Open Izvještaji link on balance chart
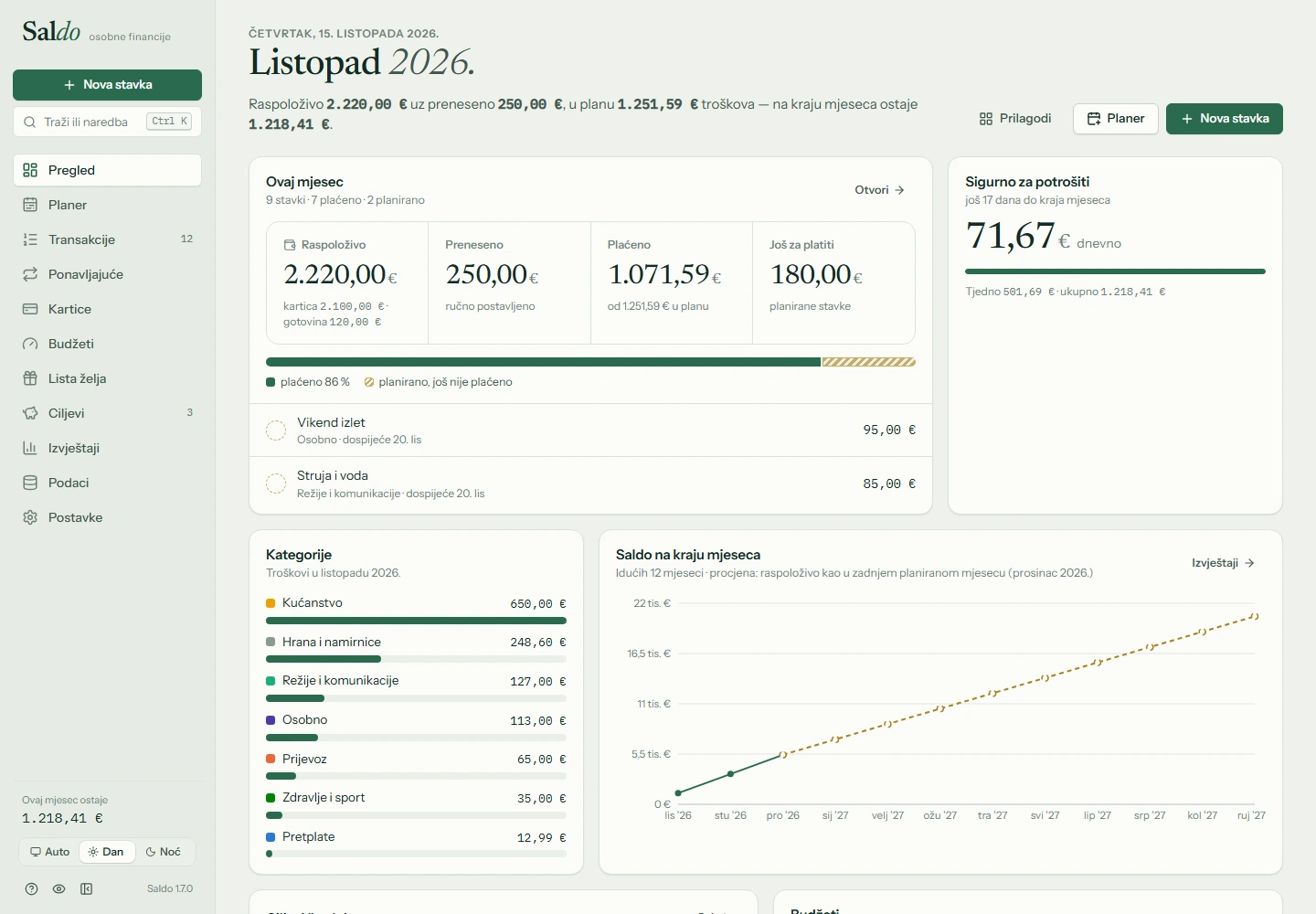This screenshot has width=1316, height=914. coord(1224,563)
